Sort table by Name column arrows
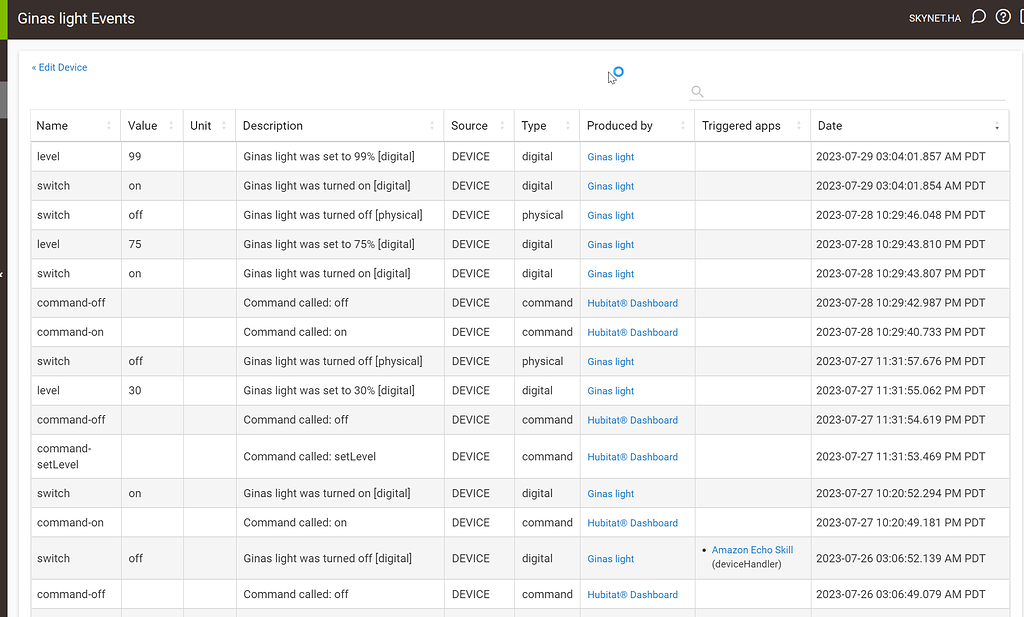Viewport: 1024px width, 617px height. point(109,126)
